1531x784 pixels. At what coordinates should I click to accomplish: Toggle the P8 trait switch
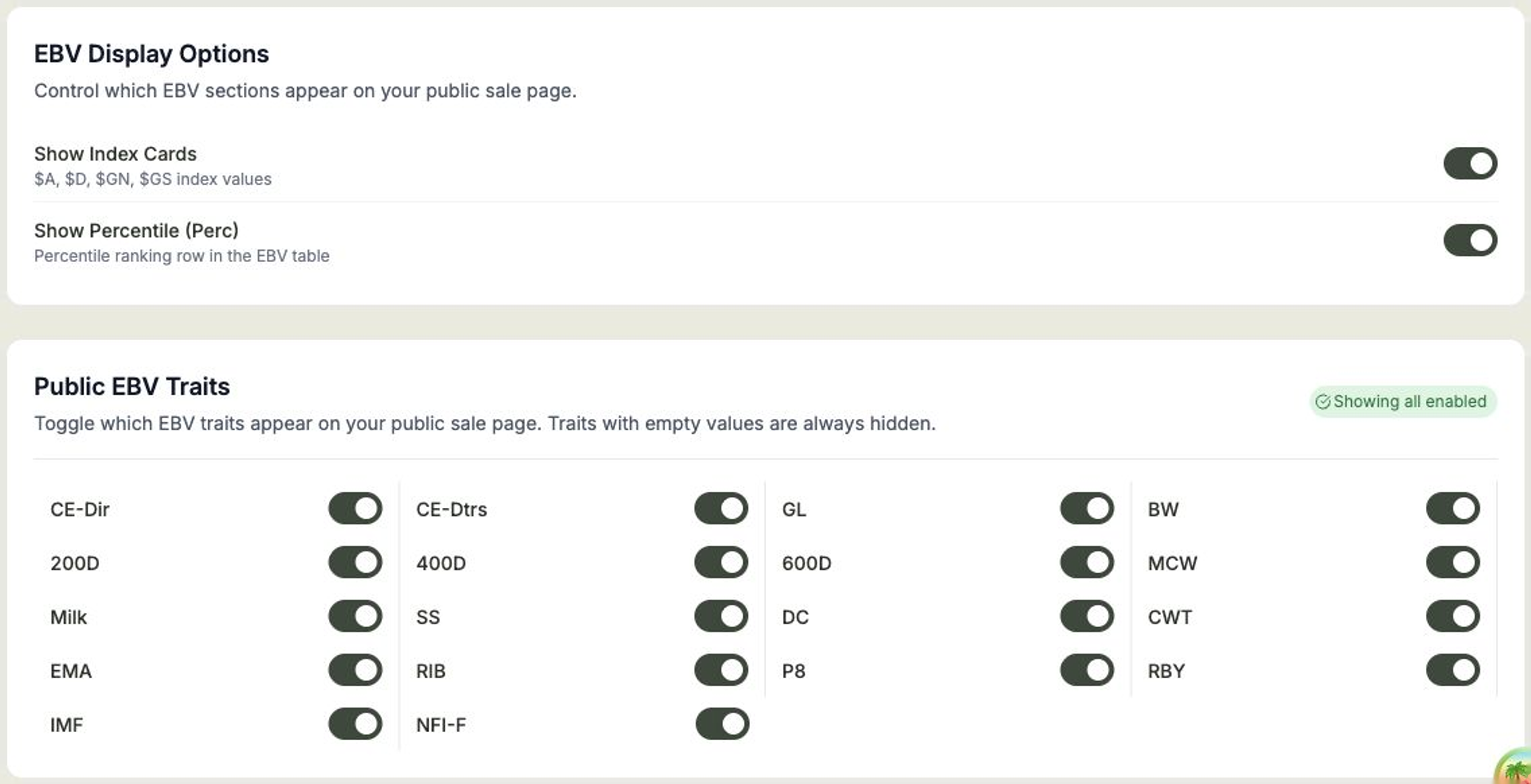(1087, 670)
